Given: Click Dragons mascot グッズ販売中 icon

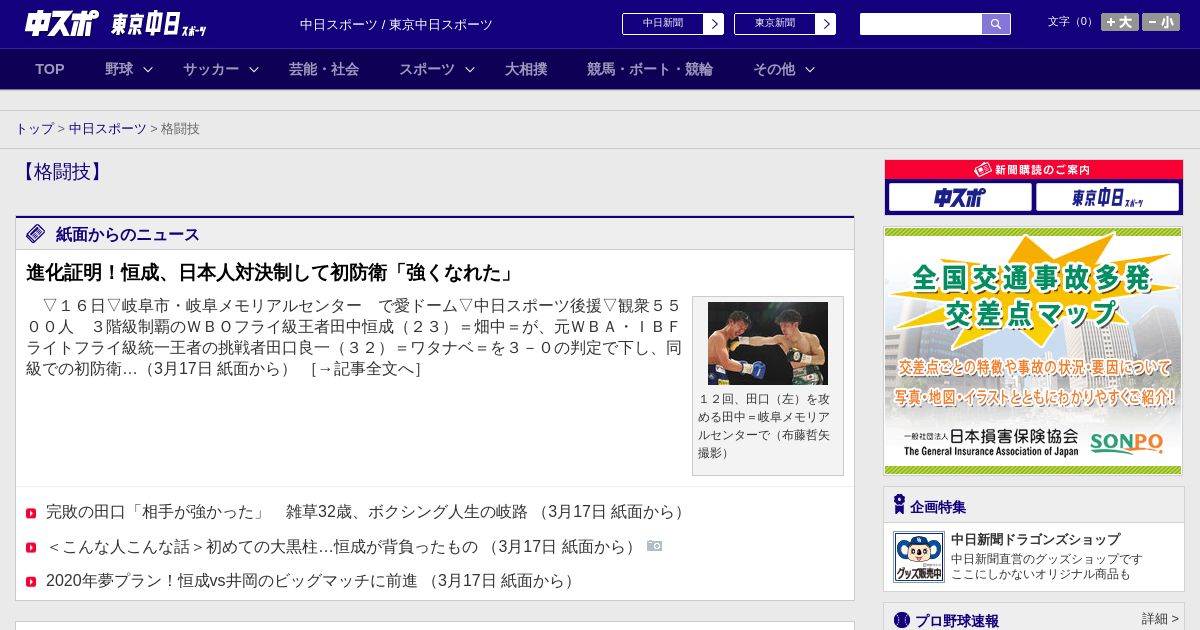Looking at the screenshot, I should click(x=919, y=557).
